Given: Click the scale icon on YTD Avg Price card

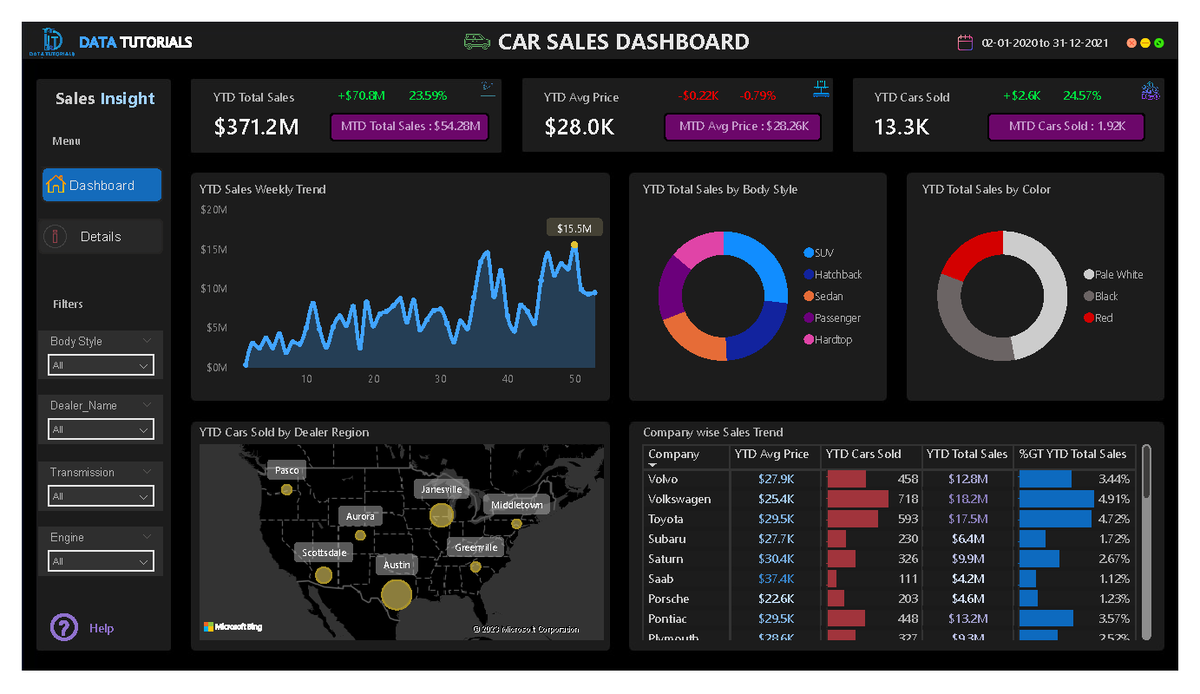Looking at the screenshot, I should [821, 88].
